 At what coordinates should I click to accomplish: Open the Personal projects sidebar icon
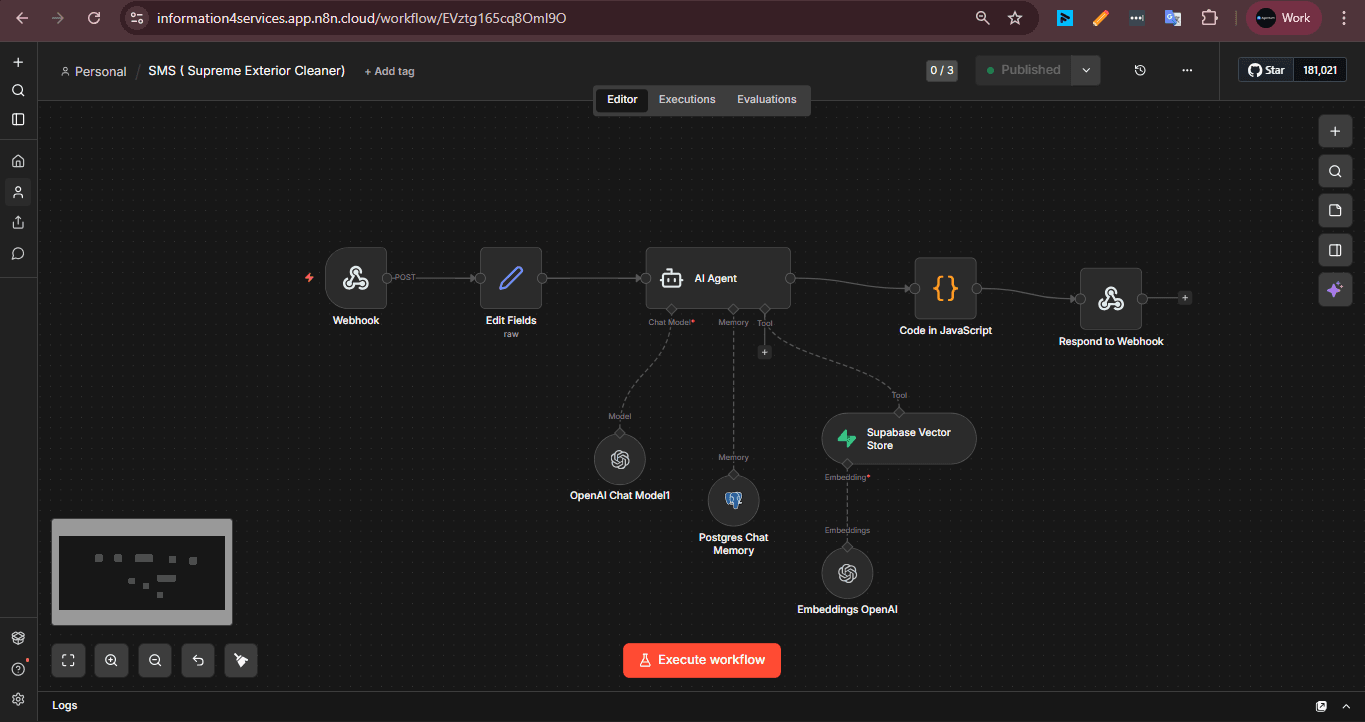[18, 192]
